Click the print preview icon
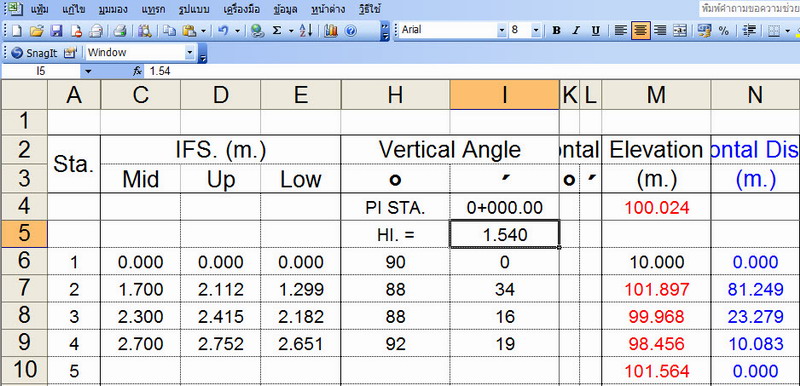800x386 pixels. (96, 31)
